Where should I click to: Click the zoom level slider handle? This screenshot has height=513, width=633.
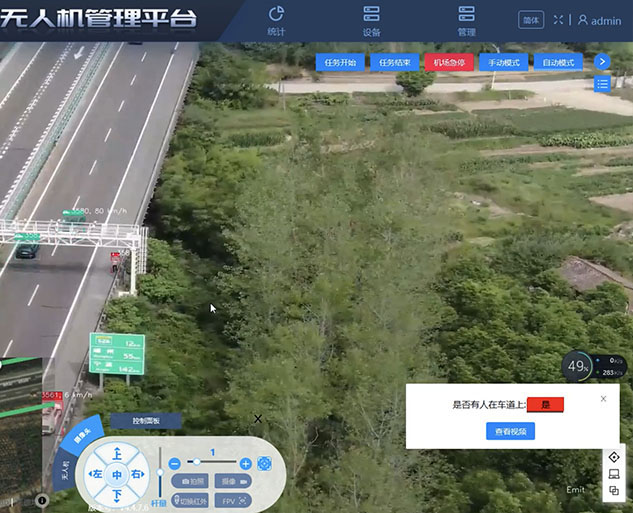(196, 463)
